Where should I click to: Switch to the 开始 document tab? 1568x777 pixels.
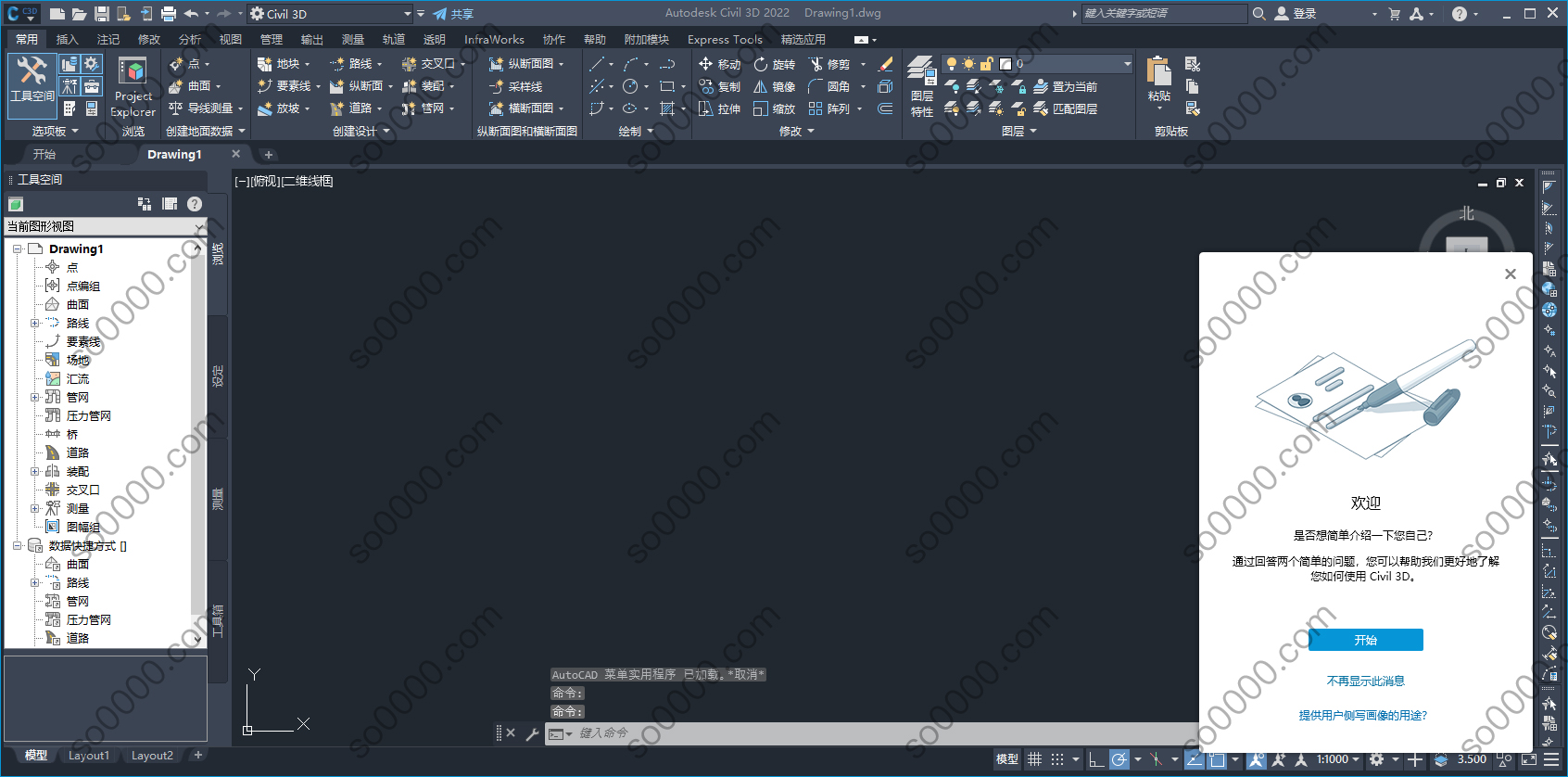point(44,154)
